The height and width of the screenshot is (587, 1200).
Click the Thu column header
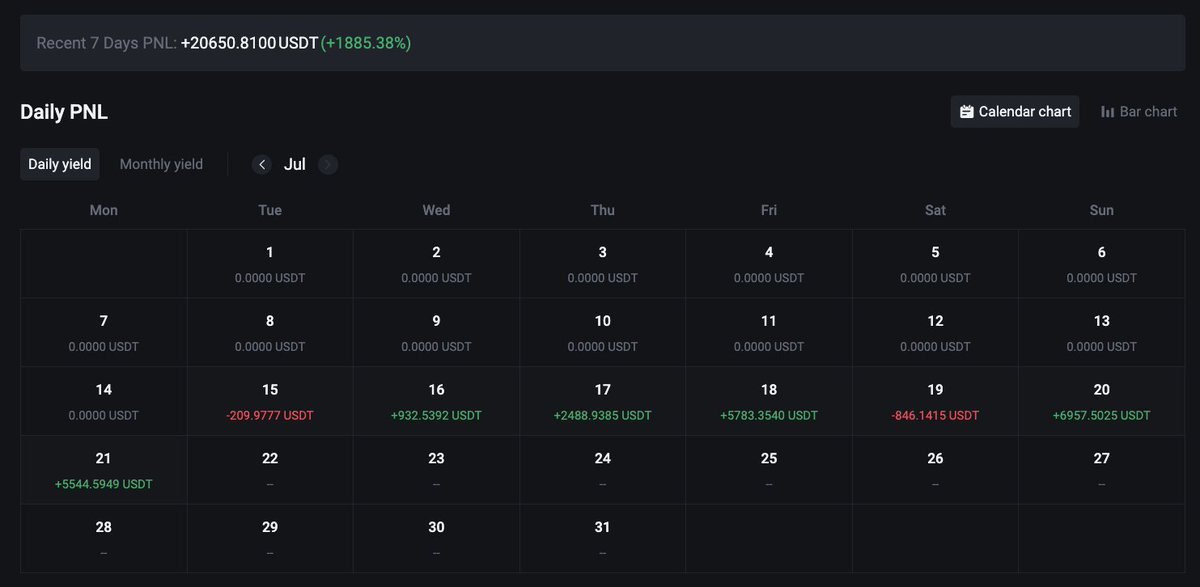[x=603, y=210]
